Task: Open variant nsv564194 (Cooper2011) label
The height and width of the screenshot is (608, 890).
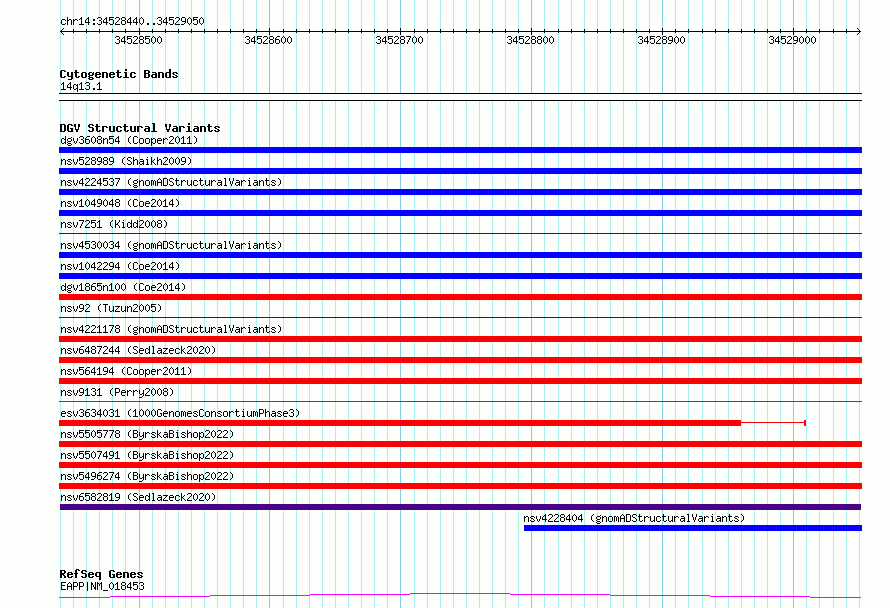Action: (126, 371)
